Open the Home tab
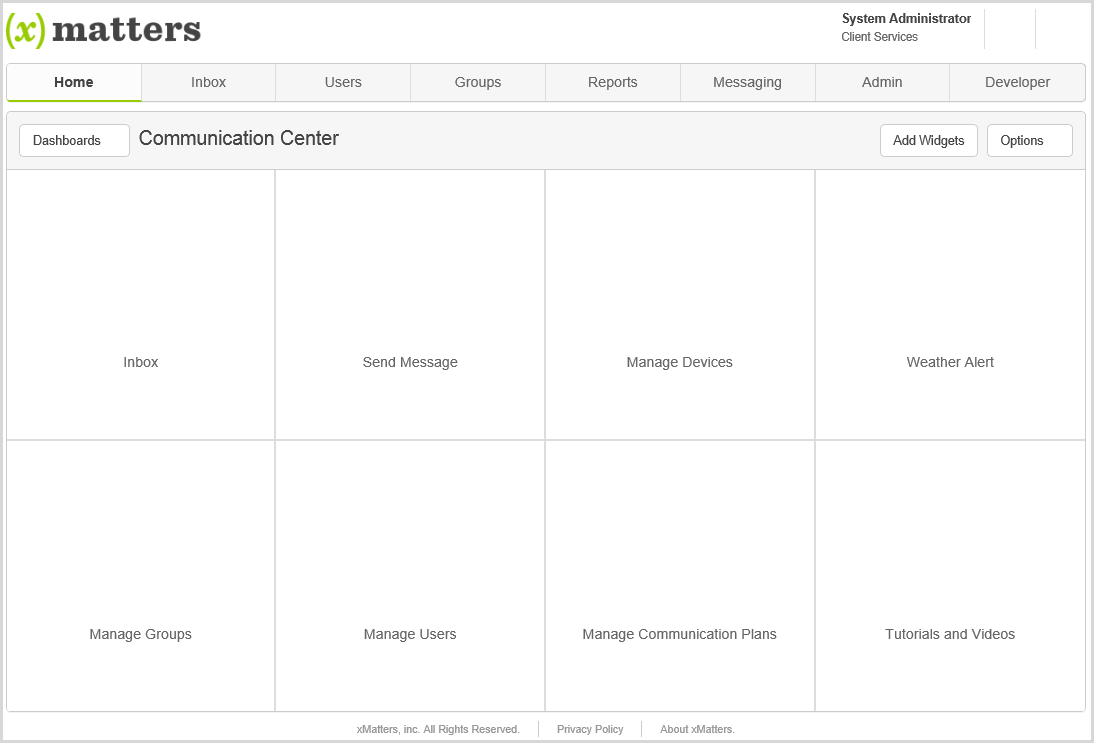This screenshot has height=743, width=1094. pos(74,82)
